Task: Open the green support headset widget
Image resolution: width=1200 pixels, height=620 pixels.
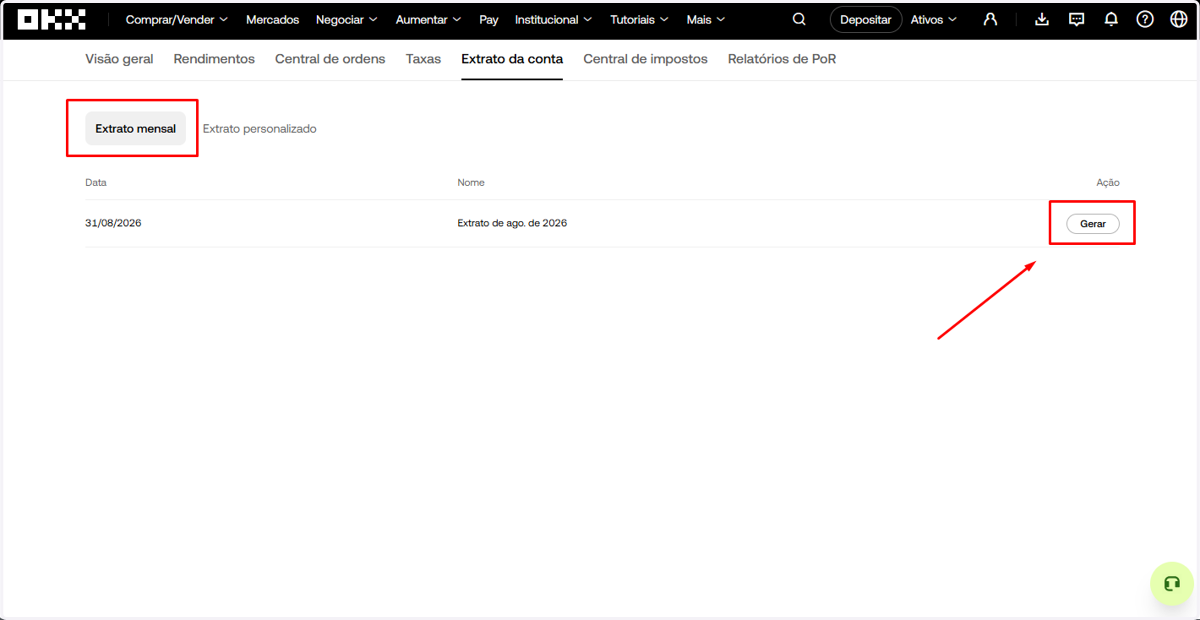Action: coord(1171,584)
